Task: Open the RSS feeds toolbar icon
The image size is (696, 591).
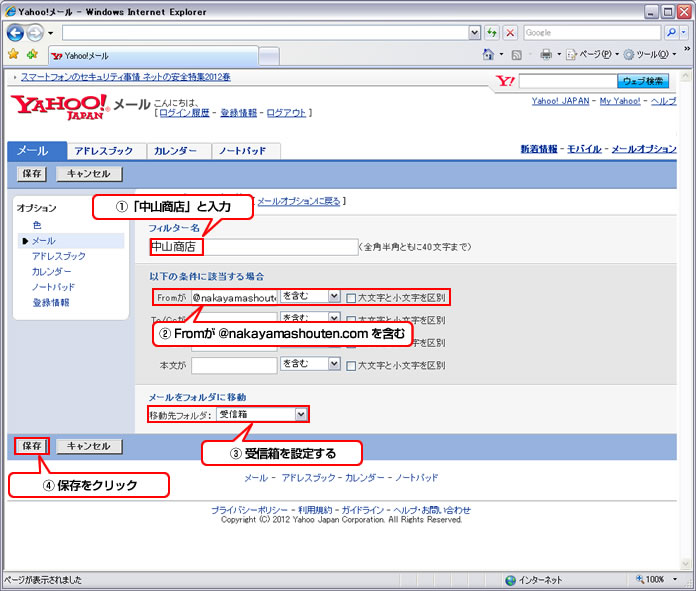Action: (516, 55)
